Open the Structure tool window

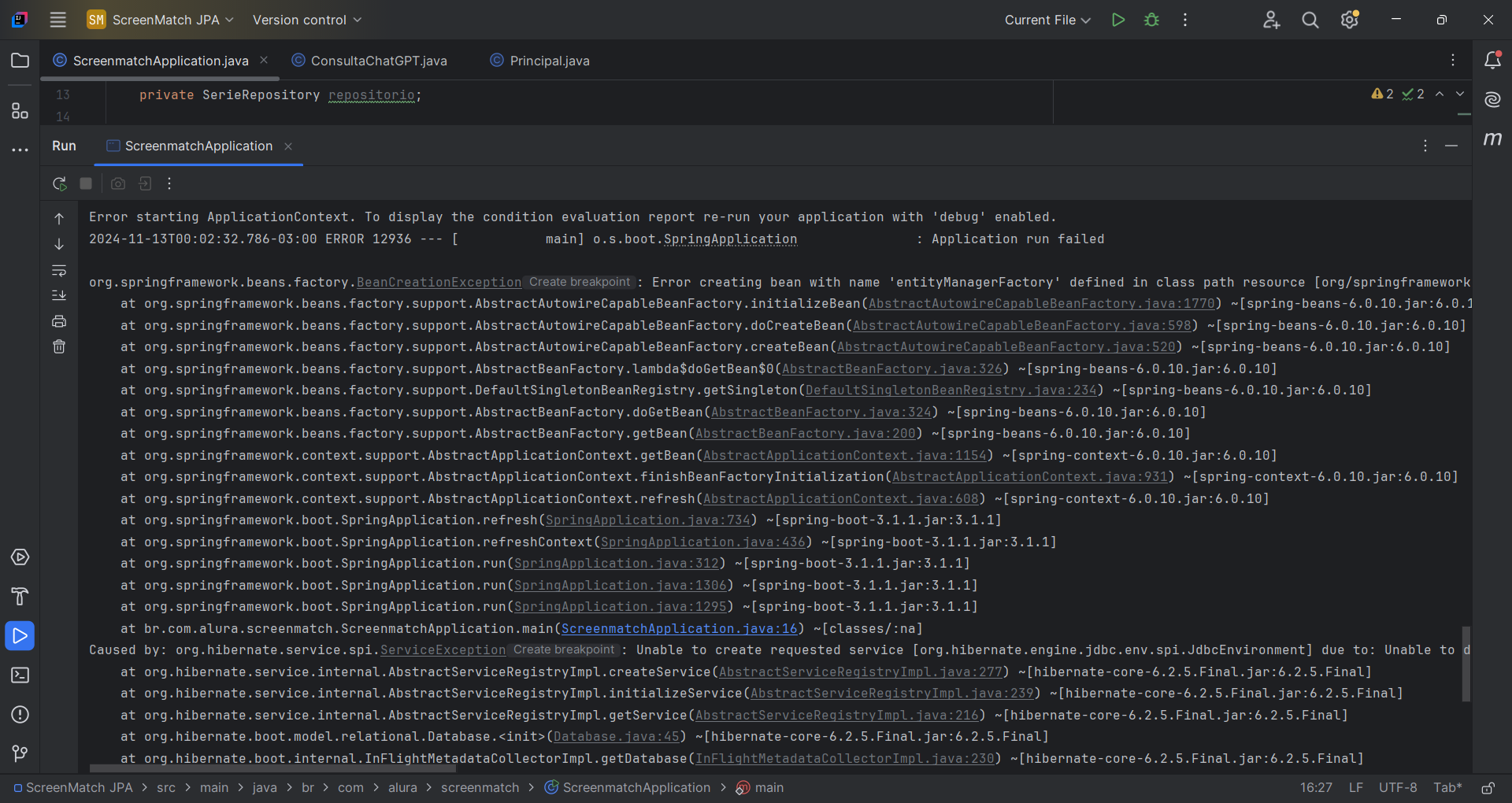(x=20, y=111)
